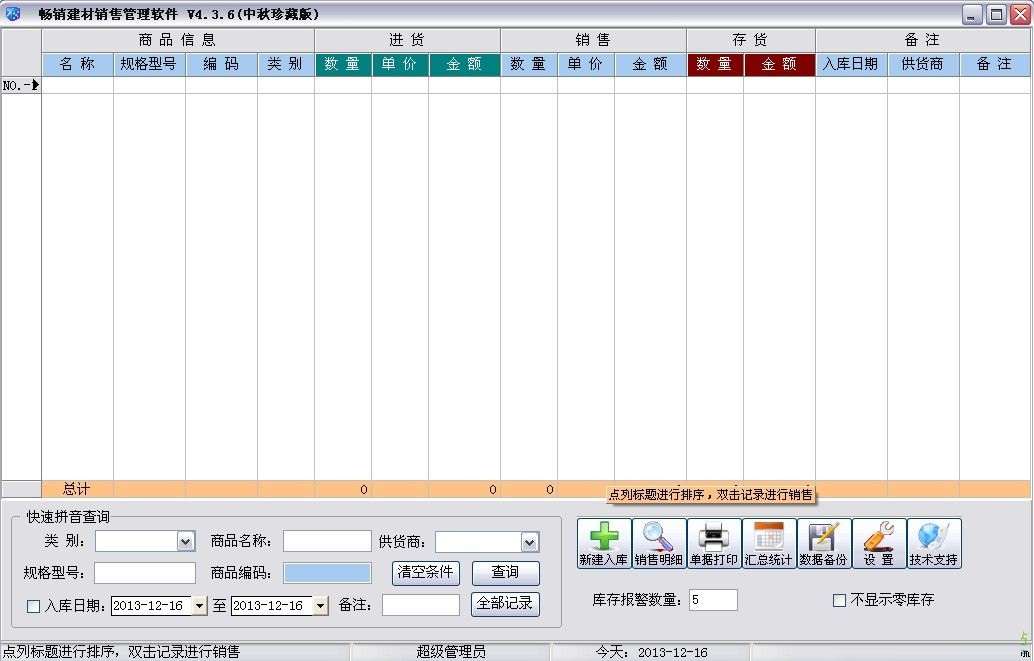Open the 新建入库 new stock entry icon
1034x661 pixels.
(x=604, y=543)
